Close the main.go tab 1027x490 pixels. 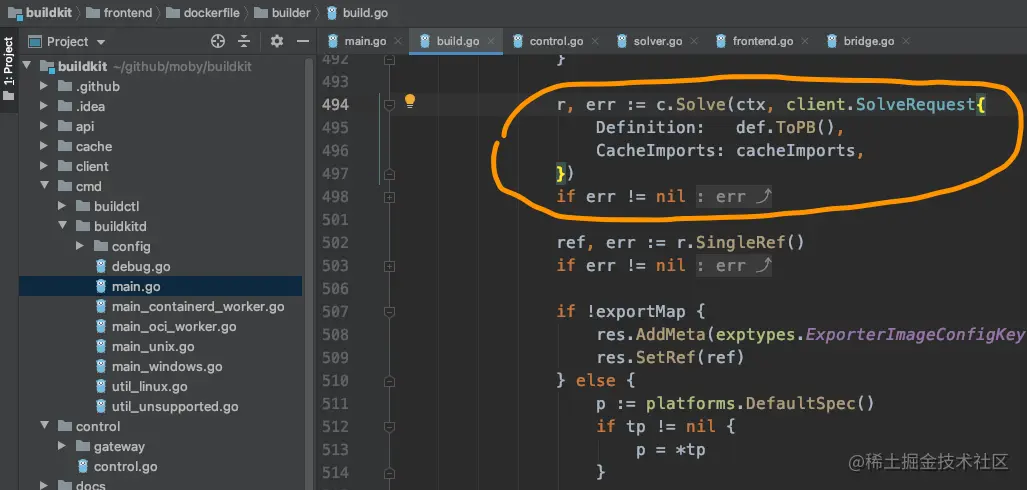[x=398, y=41]
